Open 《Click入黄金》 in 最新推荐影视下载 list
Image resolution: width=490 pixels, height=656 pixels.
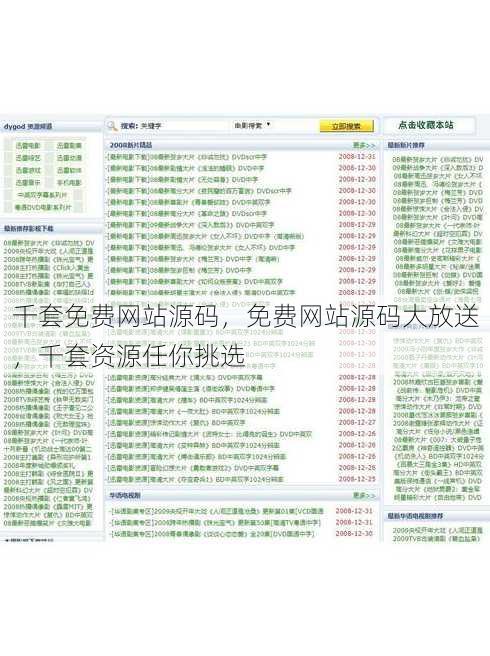[47, 267]
